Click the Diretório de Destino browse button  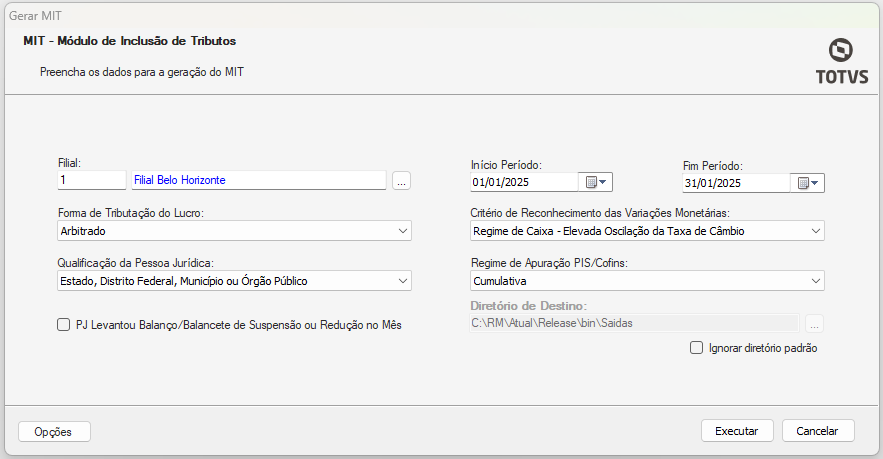point(814,323)
